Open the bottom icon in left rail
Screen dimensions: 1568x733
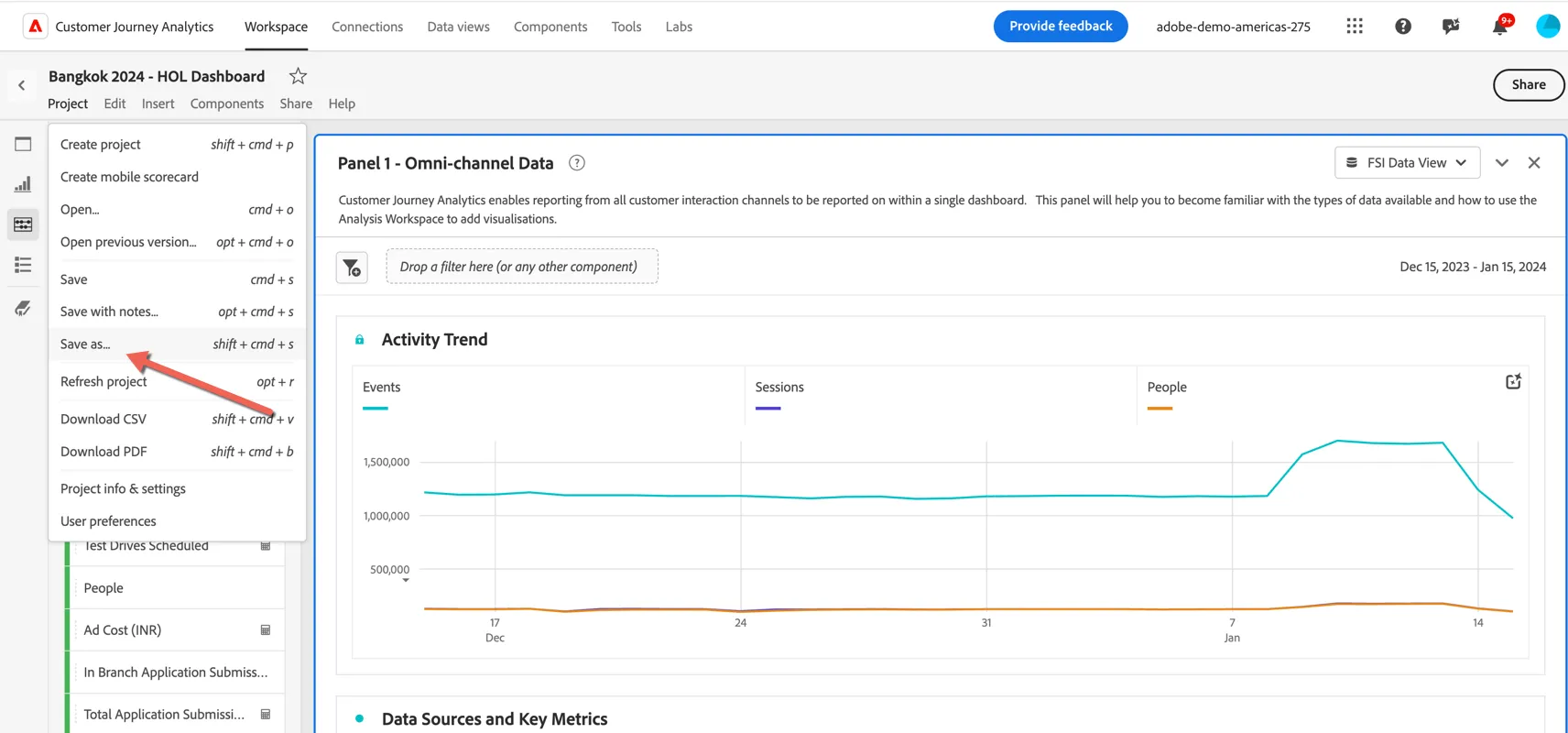click(x=23, y=308)
